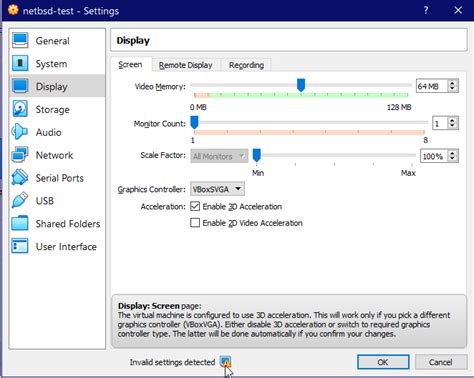Close the Settings dialog window

click(458, 10)
